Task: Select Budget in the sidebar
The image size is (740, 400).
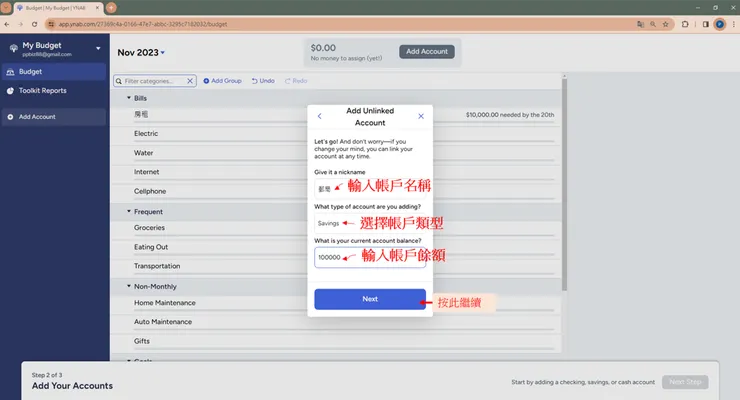Action: point(53,72)
